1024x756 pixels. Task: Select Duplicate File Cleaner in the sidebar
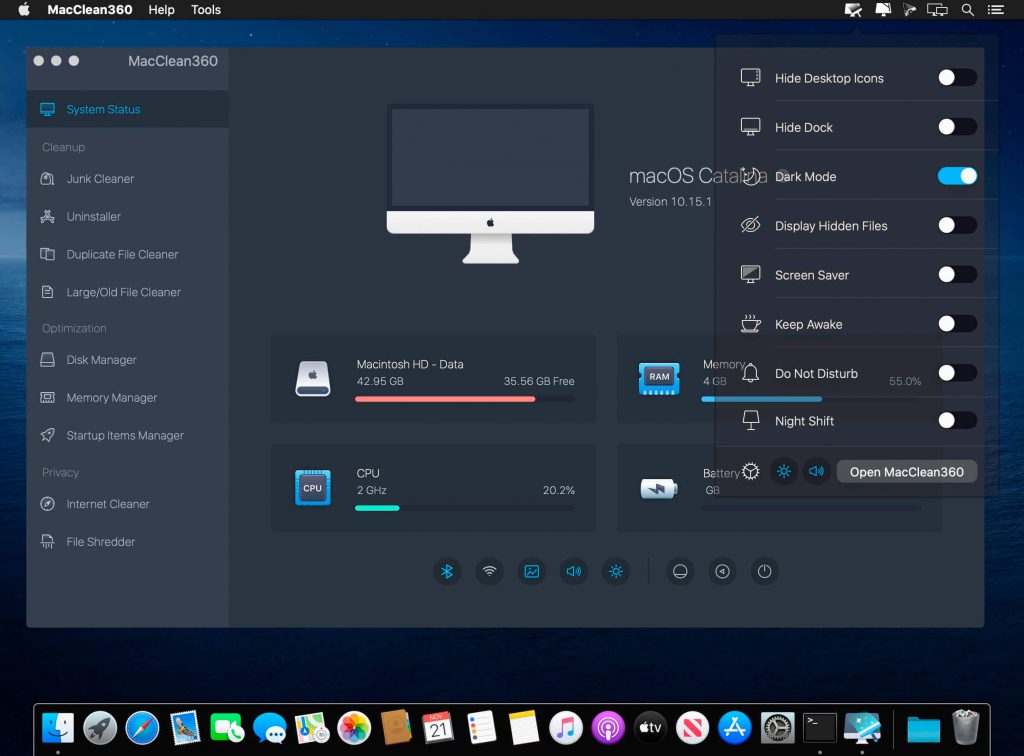[122, 255]
